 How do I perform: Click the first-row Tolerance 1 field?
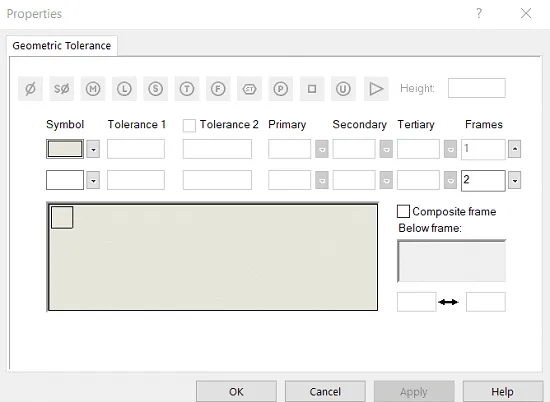(136, 149)
